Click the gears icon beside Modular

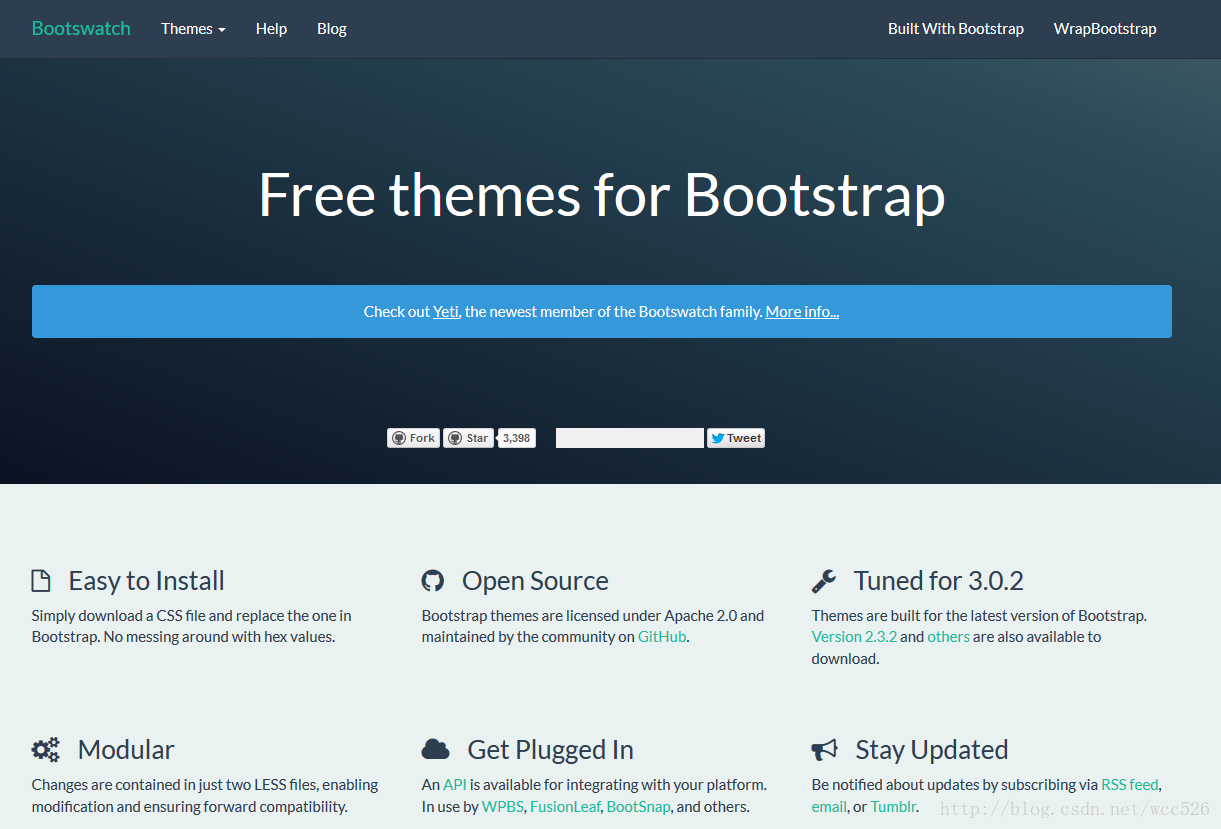45,750
